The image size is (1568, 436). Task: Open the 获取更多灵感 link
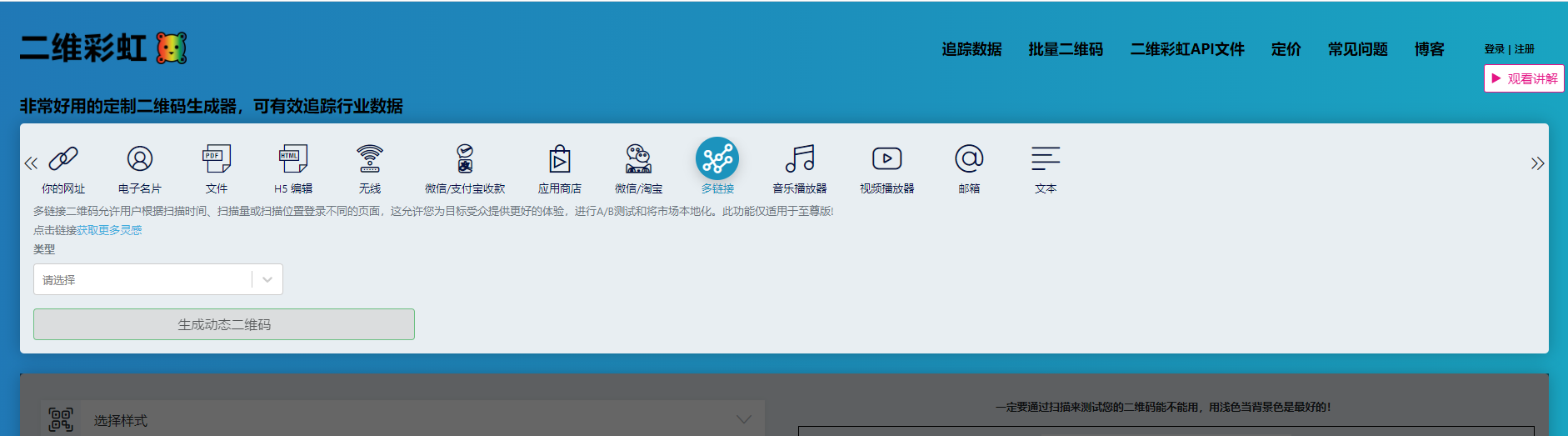(x=109, y=230)
